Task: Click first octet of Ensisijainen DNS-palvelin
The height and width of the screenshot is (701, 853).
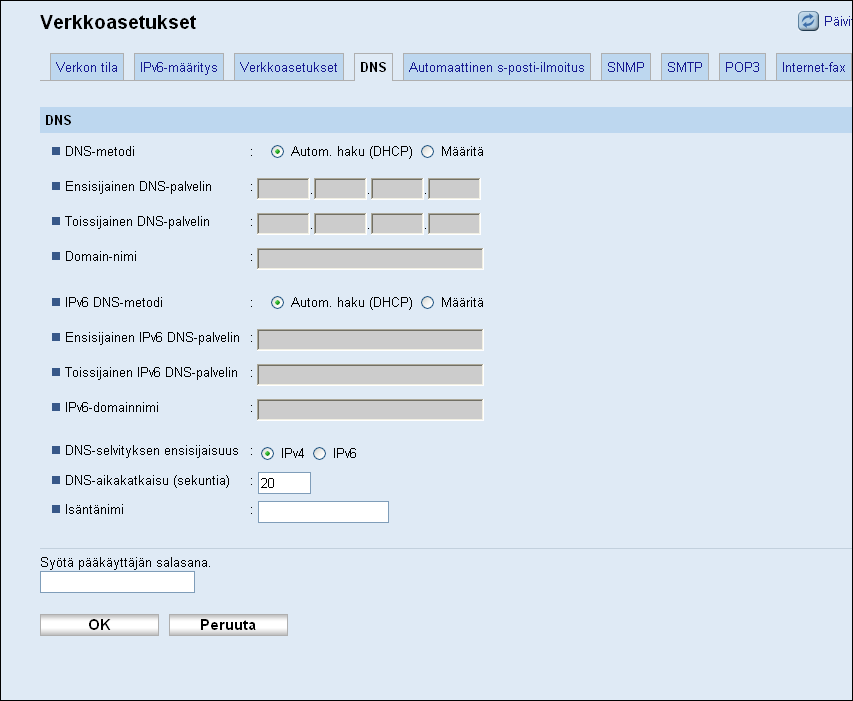Action: point(283,189)
